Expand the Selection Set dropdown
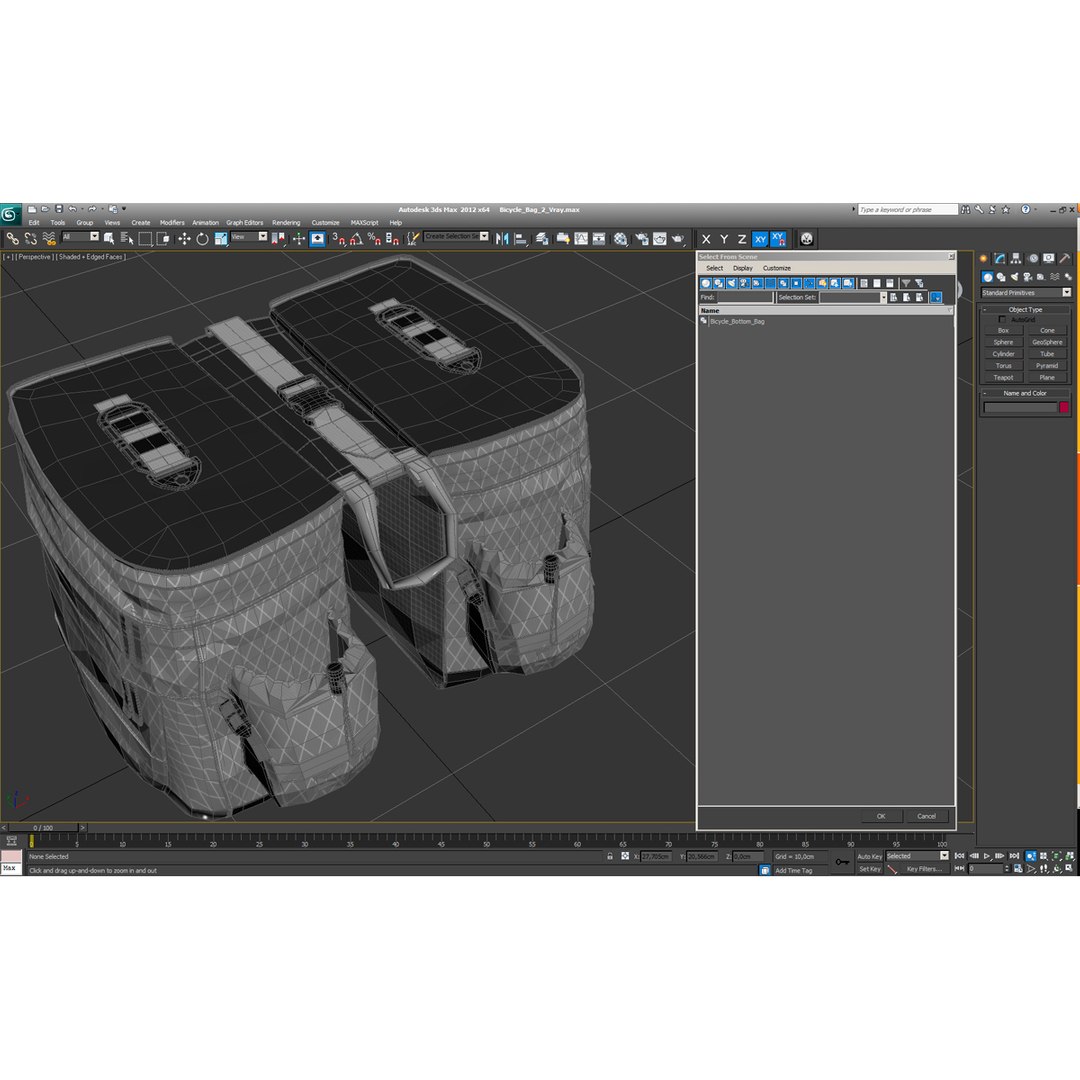1080x1080 pixels. 884,298
